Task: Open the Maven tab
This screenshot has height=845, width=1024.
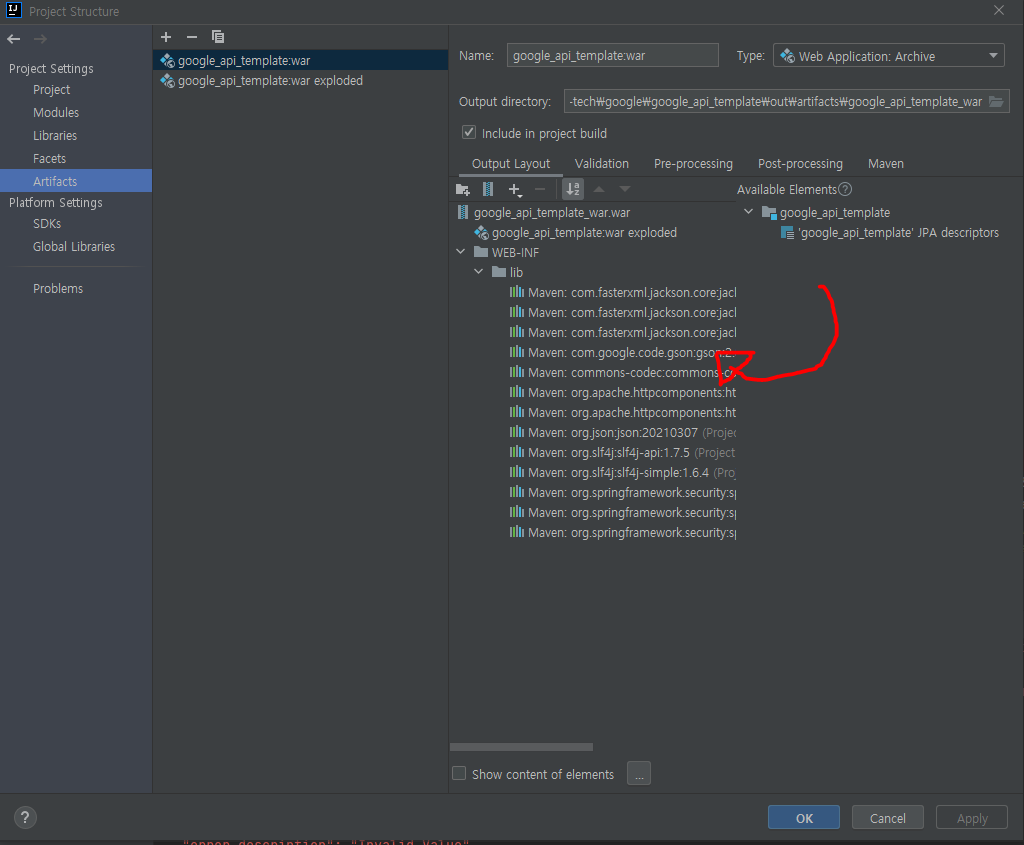Action: [886, 164]
